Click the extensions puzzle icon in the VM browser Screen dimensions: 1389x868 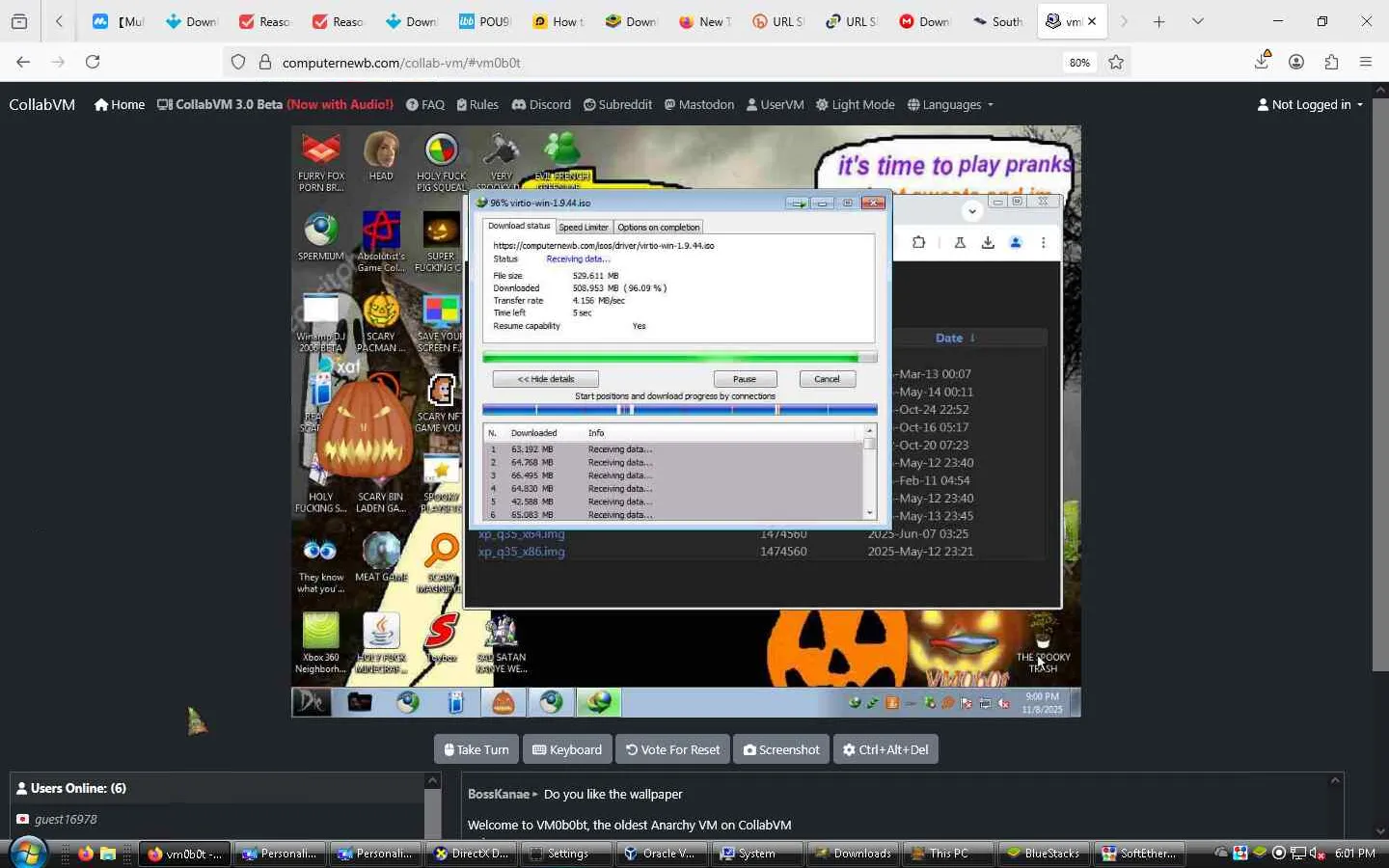tap(918, 243)
